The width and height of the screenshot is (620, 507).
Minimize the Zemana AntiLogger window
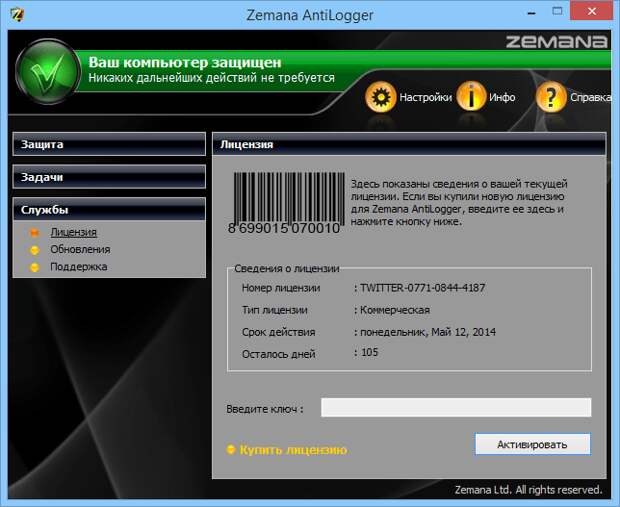click(x=531, y=13)
